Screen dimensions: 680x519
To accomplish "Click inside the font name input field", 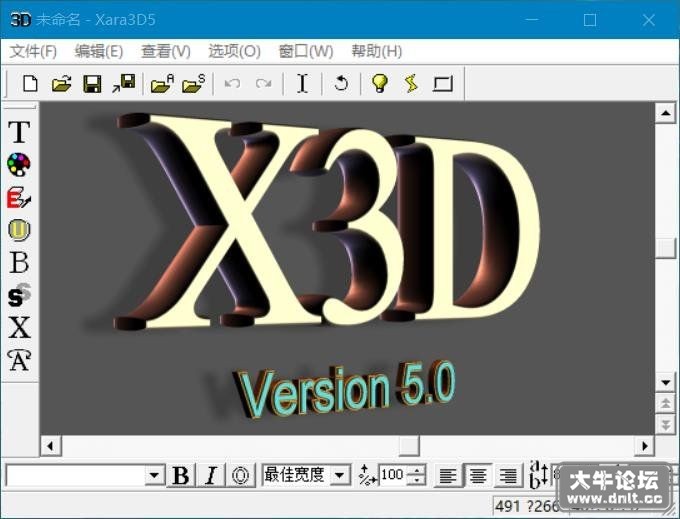I will (76, 475).
